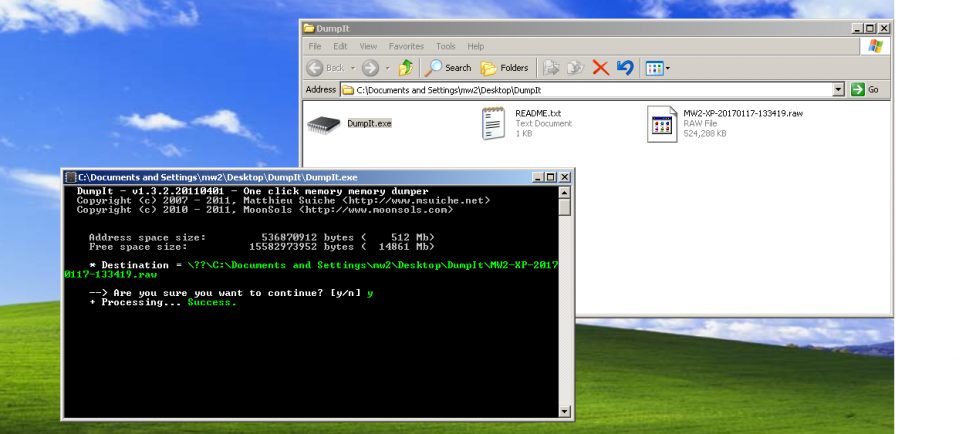Screen dimensions: 976x434
Task: Open the Back button history dropdown
Action: [x=351, y=68]
